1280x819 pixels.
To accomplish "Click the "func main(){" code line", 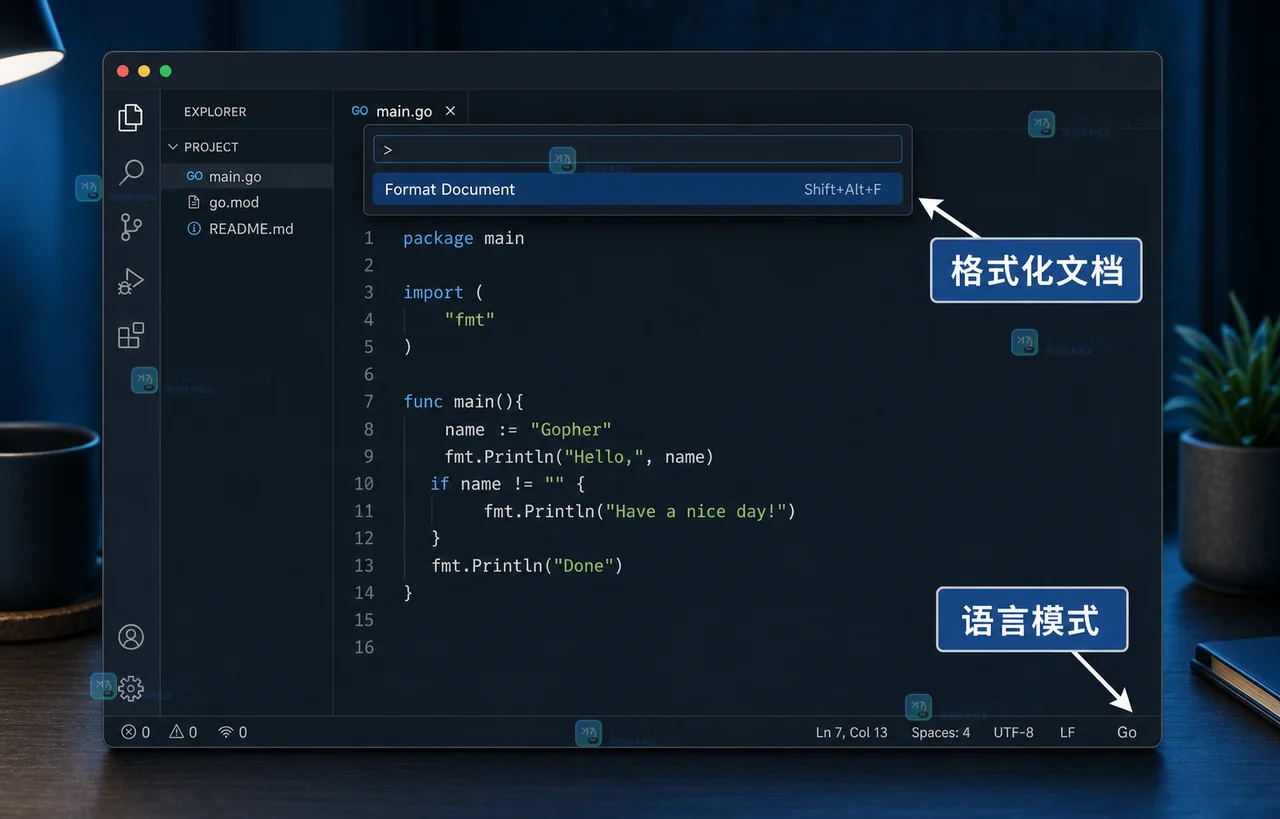I will (464, 402).
